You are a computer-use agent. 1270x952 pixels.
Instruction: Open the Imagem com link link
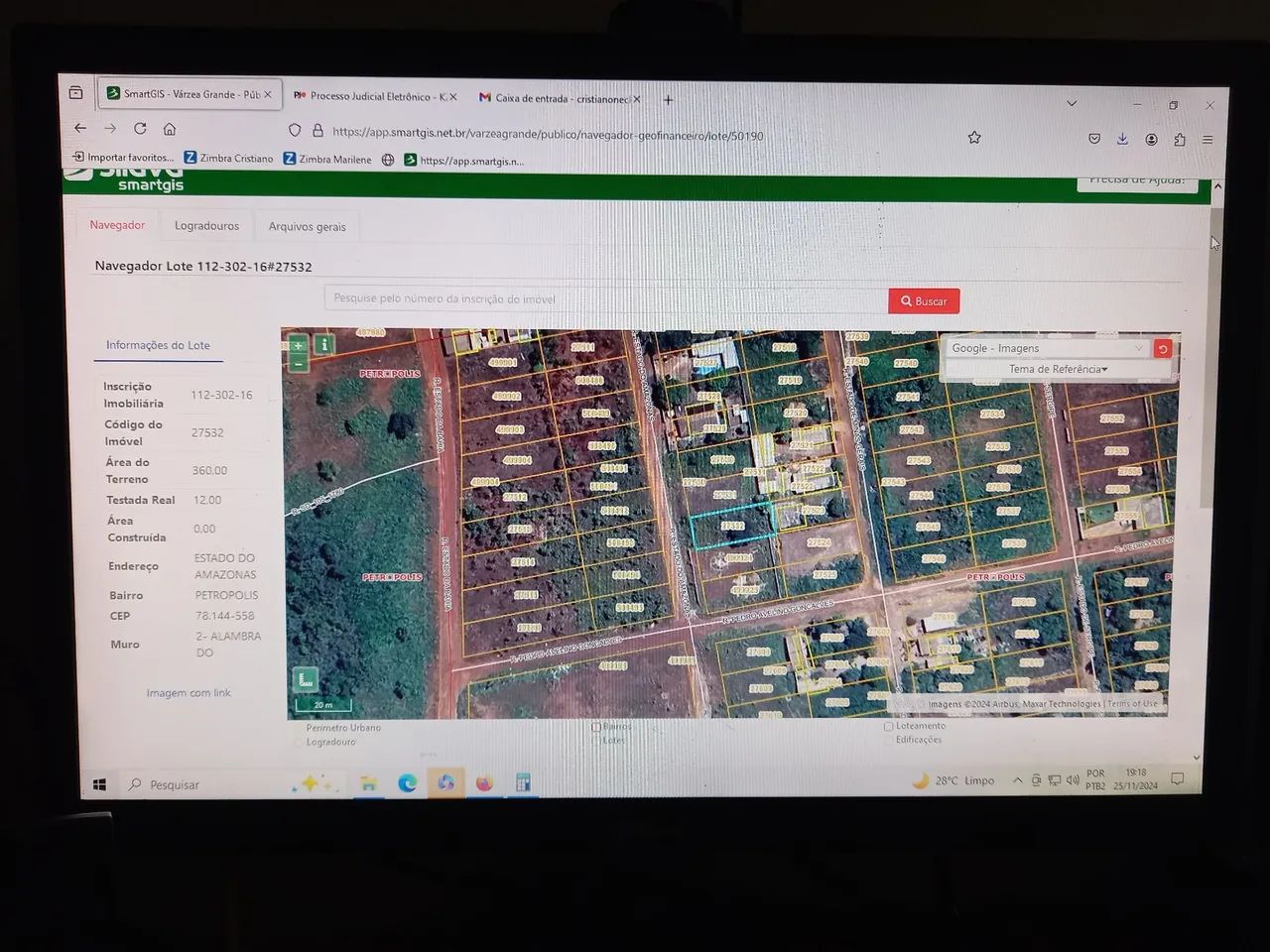coord(189,693)
